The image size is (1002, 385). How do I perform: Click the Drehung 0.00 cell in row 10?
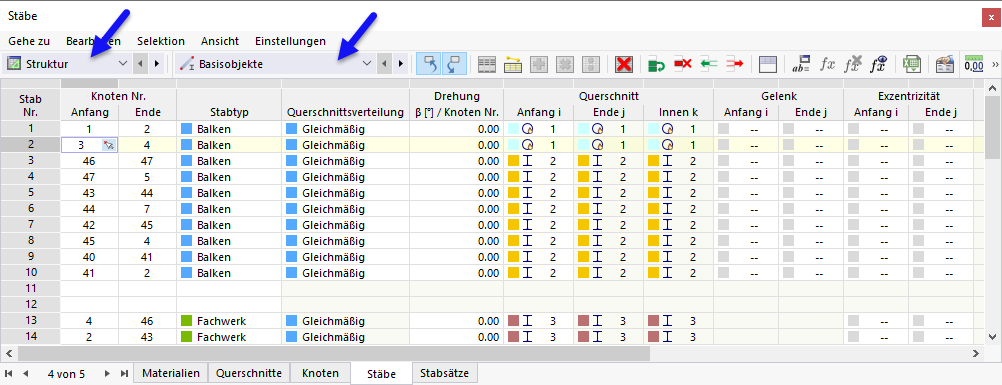tap(456, 273)
